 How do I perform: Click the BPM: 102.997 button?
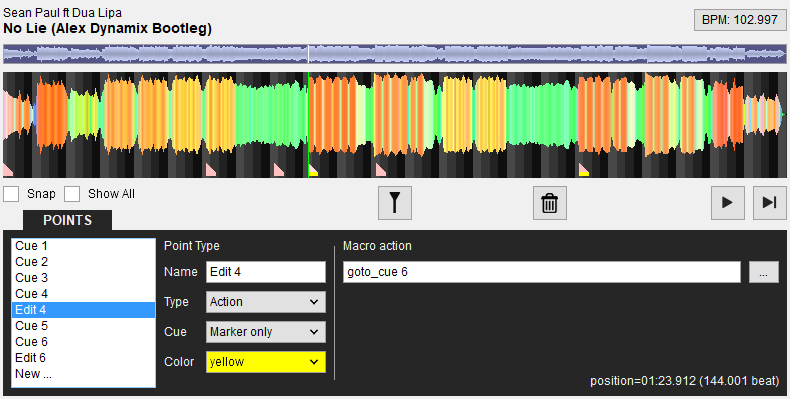(x=740, y=20)
